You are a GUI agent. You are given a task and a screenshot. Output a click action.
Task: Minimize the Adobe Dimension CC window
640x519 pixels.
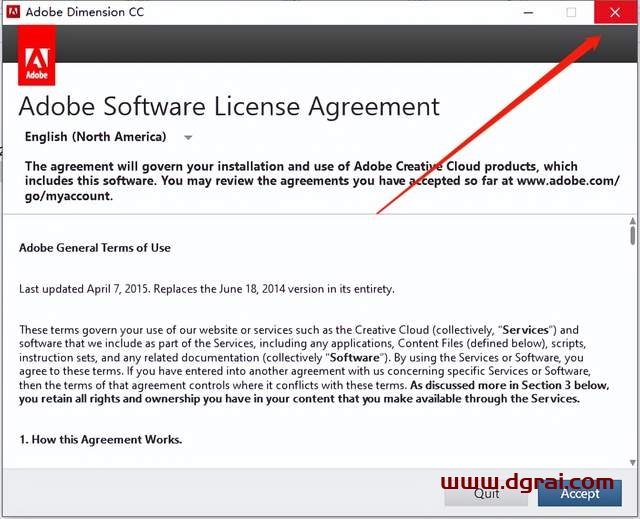tap(528, 12)
